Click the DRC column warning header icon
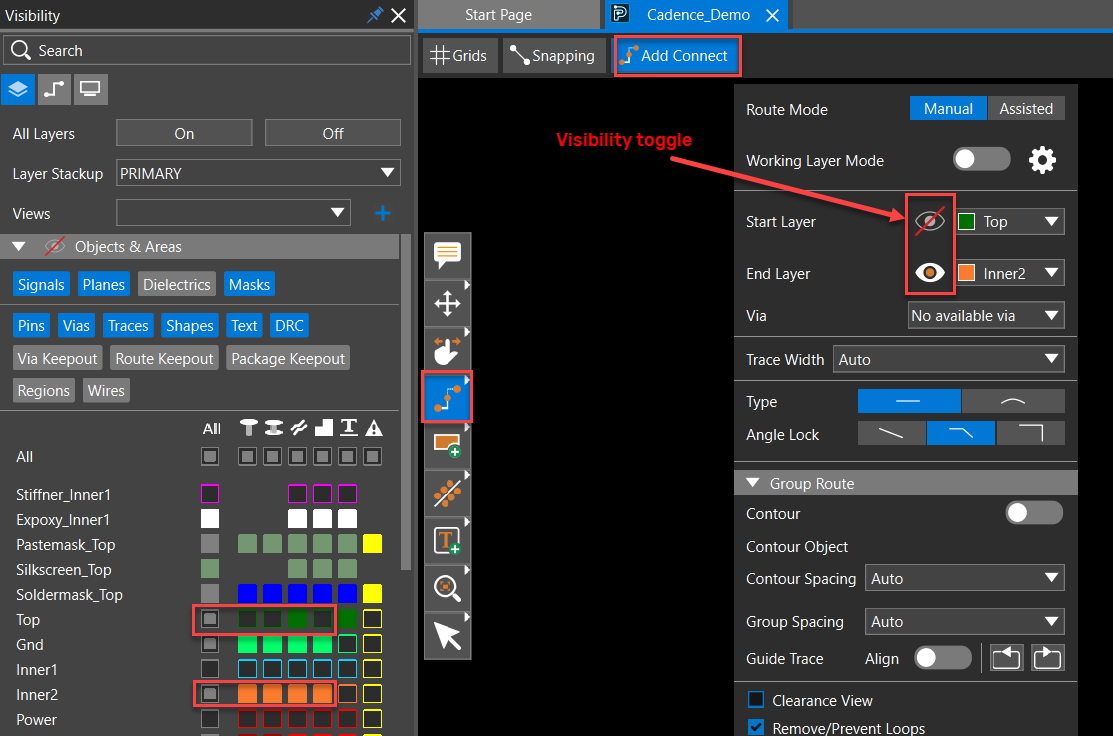Image resolution: width=1113 pixels, height=736 pixels. click(373, 427)
